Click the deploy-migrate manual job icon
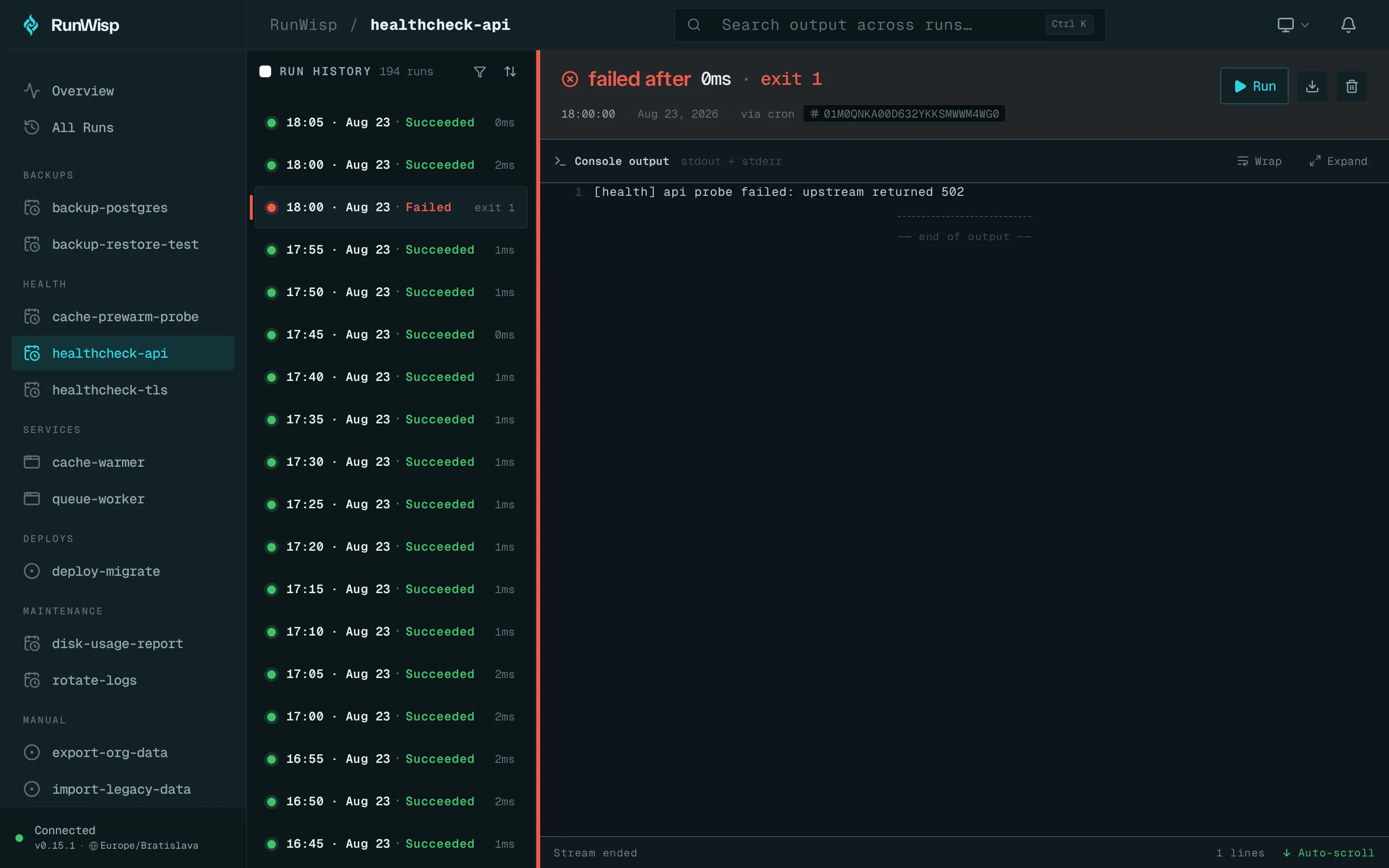 (x=31, y=571)
